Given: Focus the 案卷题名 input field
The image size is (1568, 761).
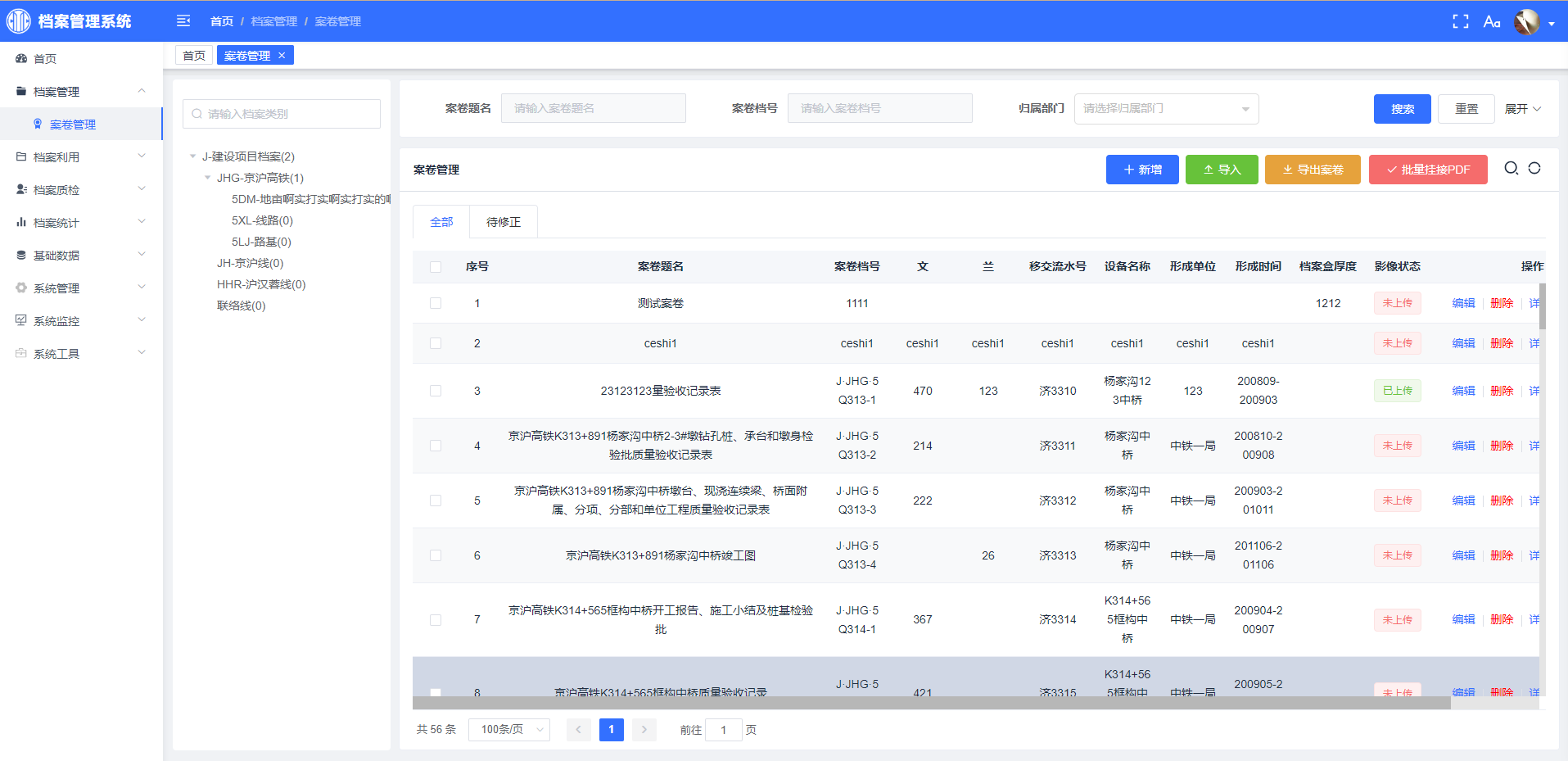Looking at the screenshot, I should 594,108.
